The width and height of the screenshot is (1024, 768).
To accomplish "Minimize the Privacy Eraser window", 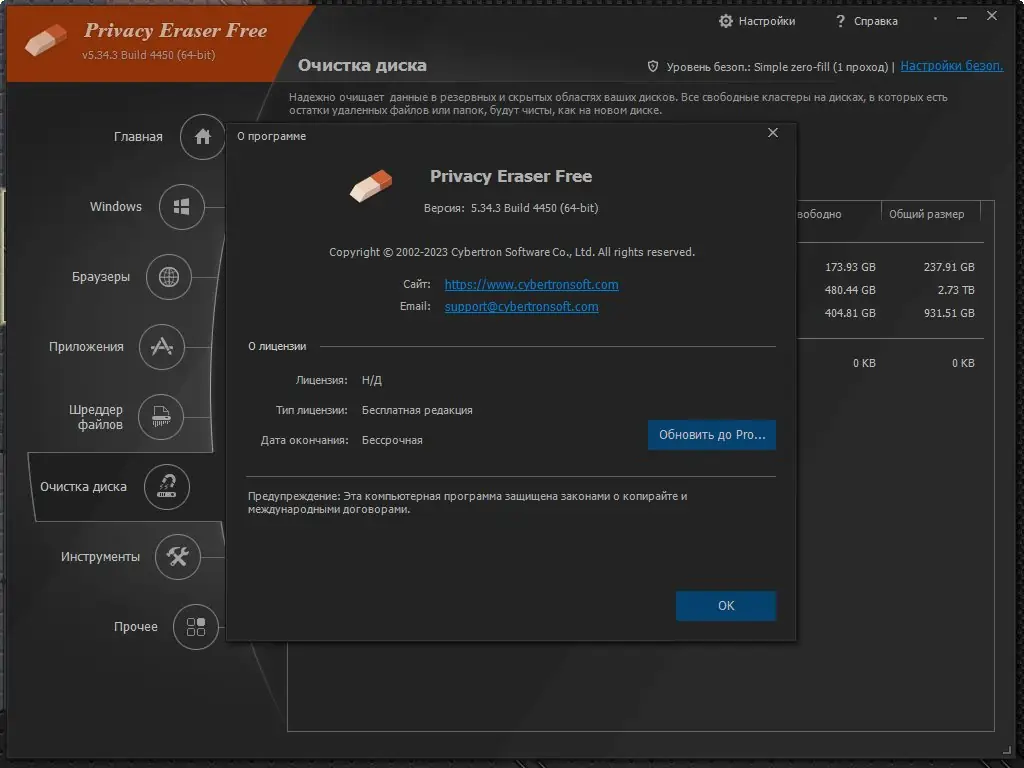I will (962, 18).
